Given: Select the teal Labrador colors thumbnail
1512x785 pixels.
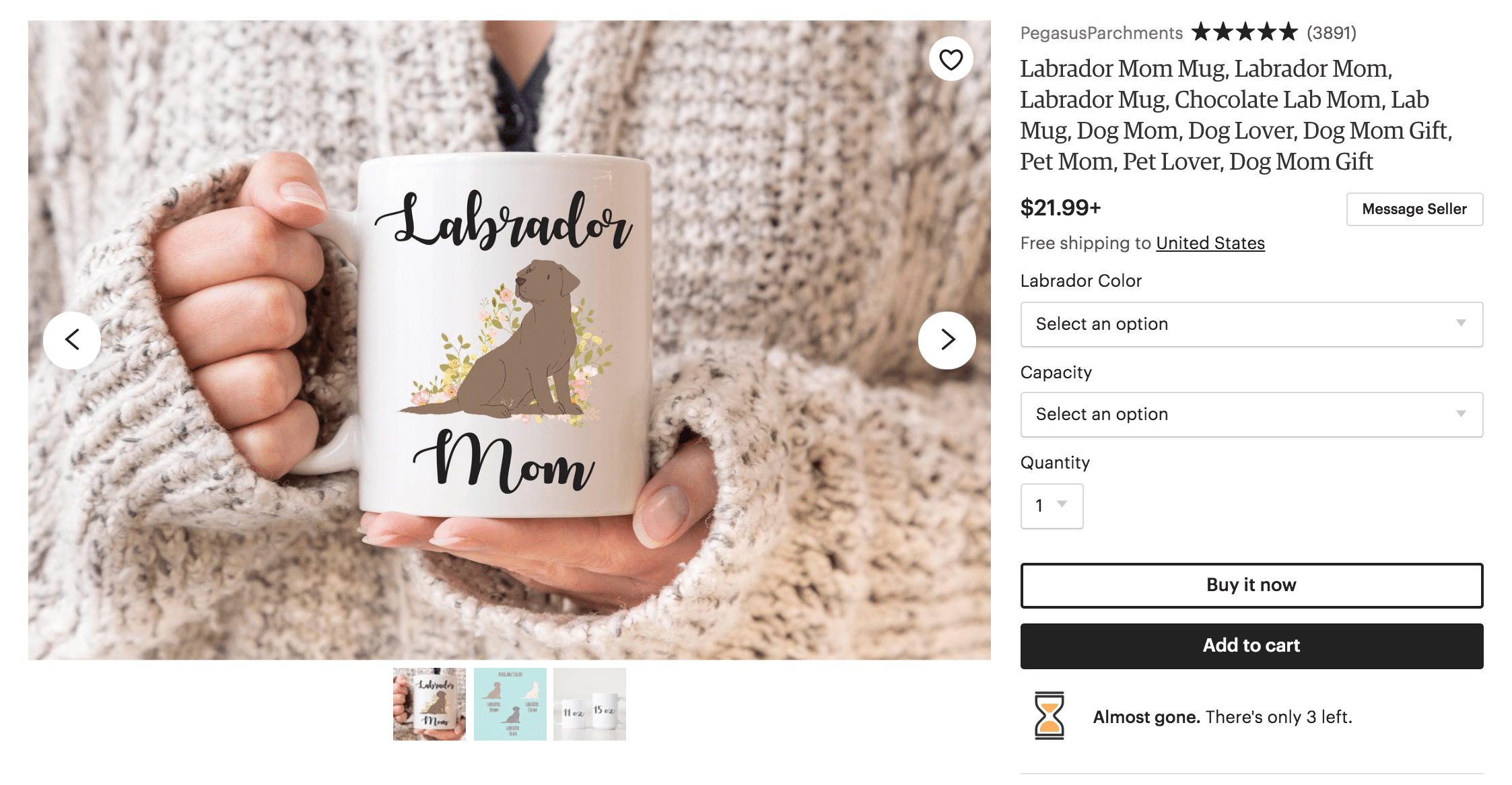Looking at the screenshot, I should tap(510, 704).
